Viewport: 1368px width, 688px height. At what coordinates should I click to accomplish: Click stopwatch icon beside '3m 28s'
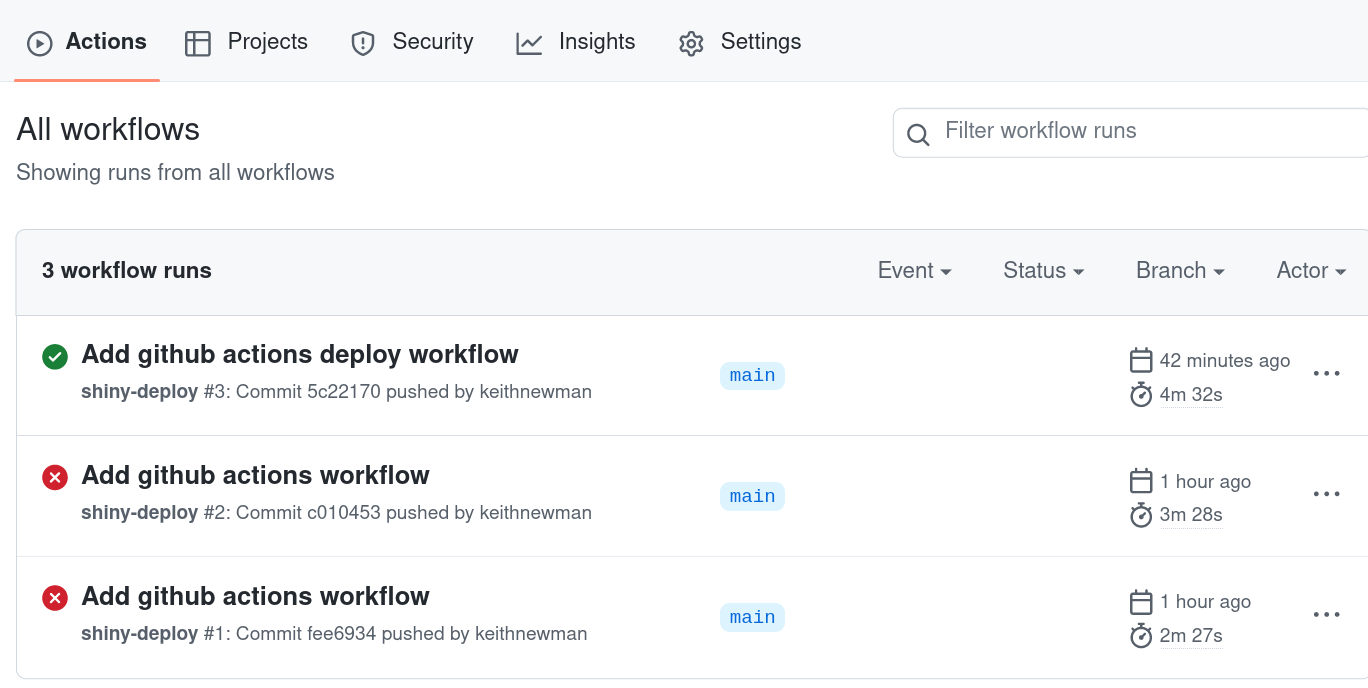(1141, 515)
